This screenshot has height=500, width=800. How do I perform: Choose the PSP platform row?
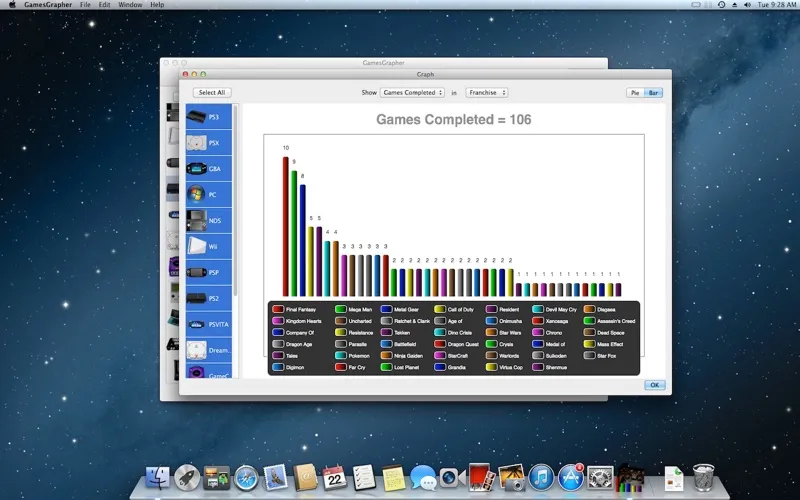[209, 273]
